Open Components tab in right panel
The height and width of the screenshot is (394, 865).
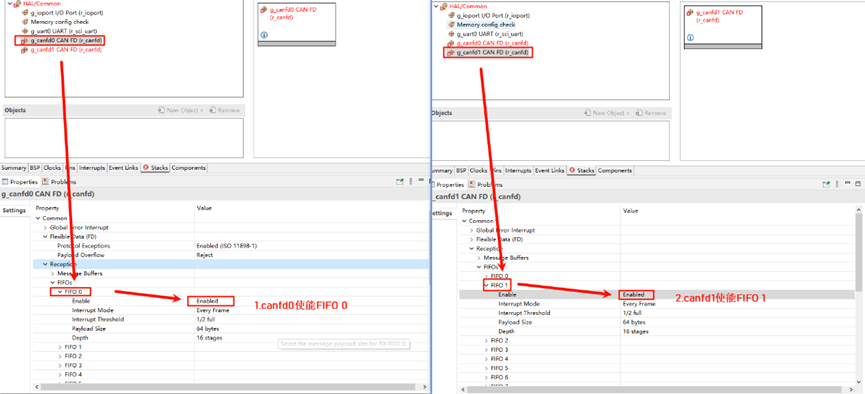click(615, 171)
